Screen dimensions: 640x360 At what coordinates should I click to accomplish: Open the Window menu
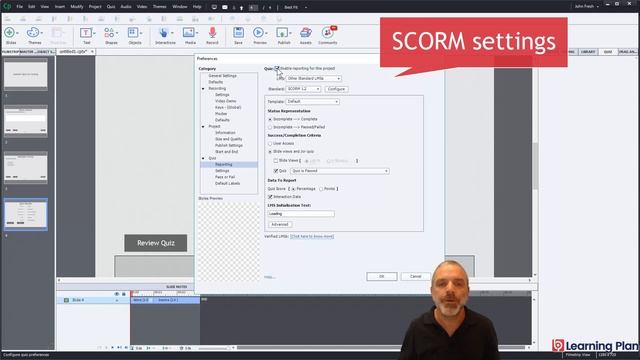[x=180, y=7]
